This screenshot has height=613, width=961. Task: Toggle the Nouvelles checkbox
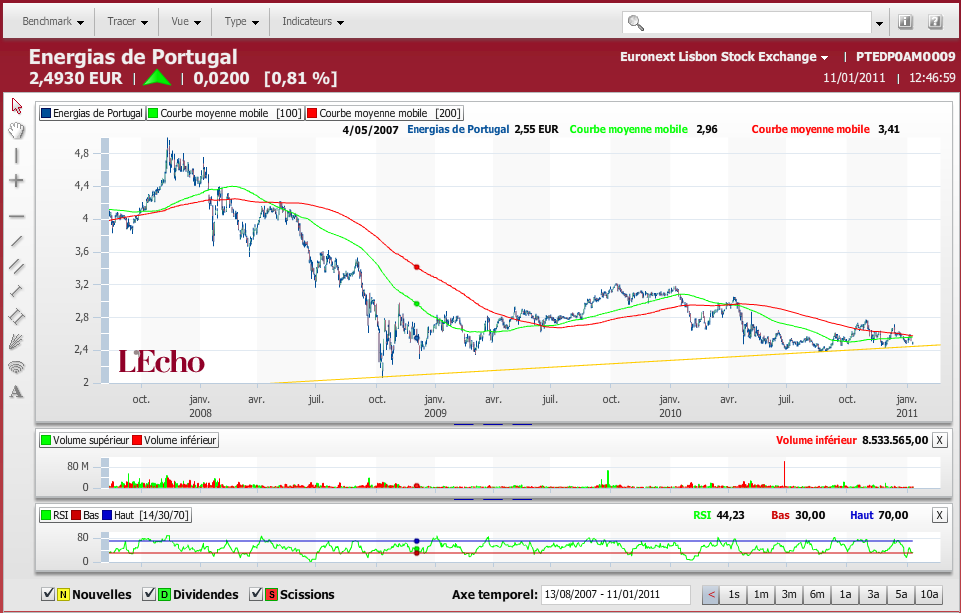click(48, 594)
